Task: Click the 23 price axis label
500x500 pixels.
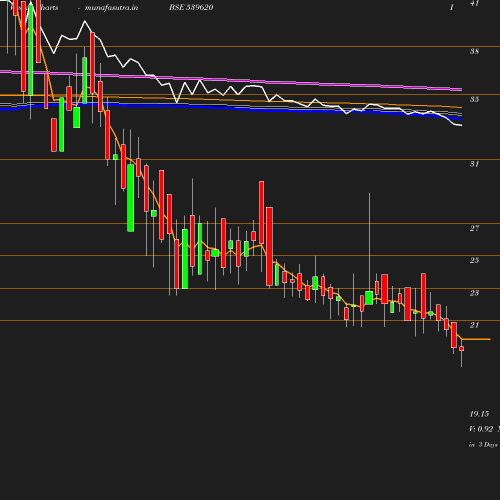Action: pos(474,293)
